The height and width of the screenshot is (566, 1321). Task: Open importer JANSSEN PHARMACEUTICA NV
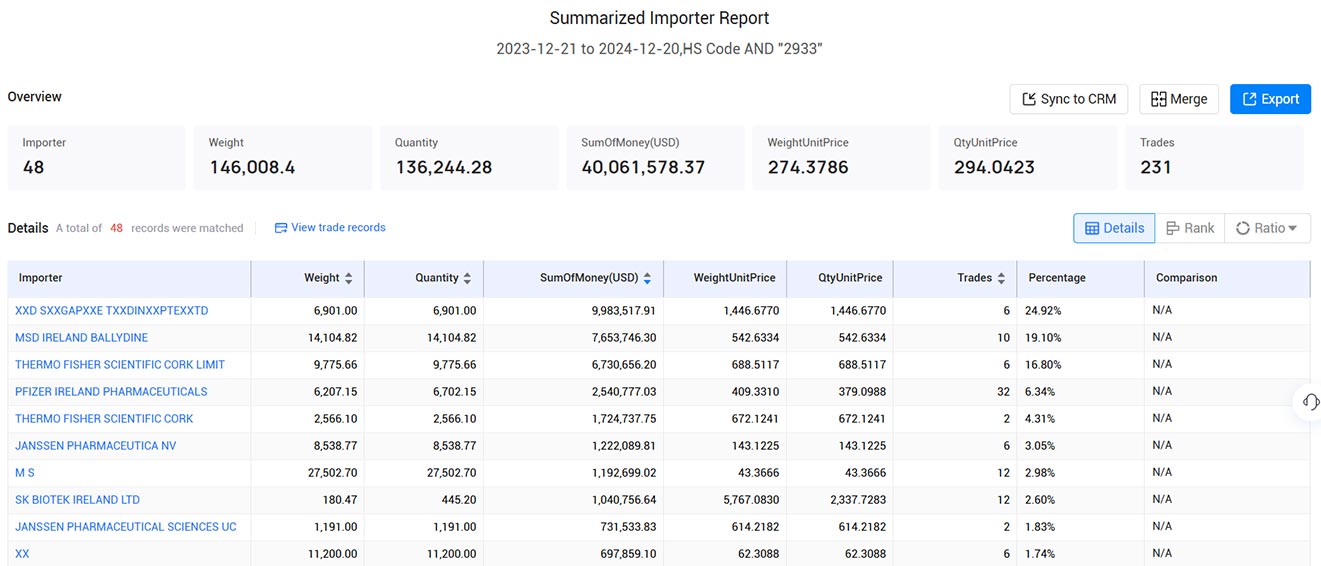[x=95, y=446]
